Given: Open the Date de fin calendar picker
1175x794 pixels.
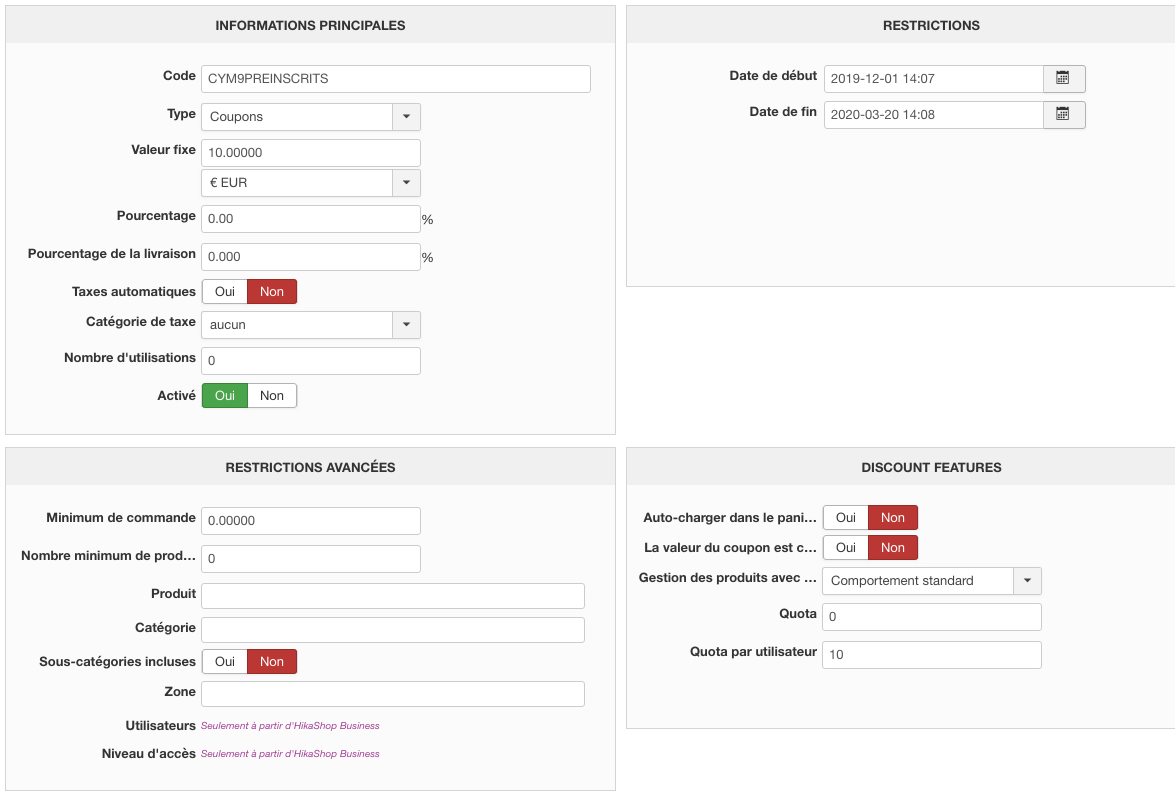Looking at the screenshot, I should 1063,115.
